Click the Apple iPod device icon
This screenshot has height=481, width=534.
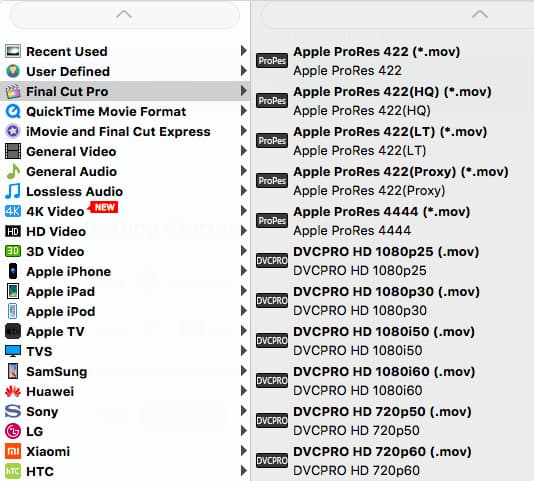point(13,311)
